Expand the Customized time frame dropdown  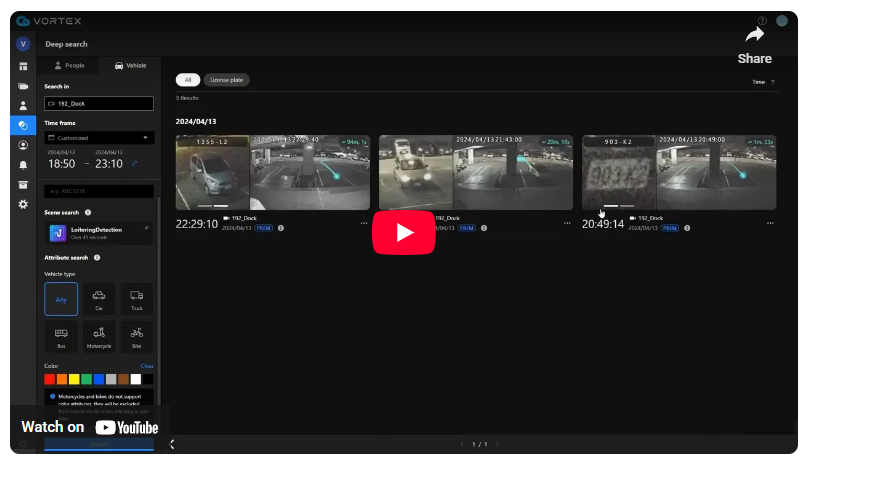point(99,138)
